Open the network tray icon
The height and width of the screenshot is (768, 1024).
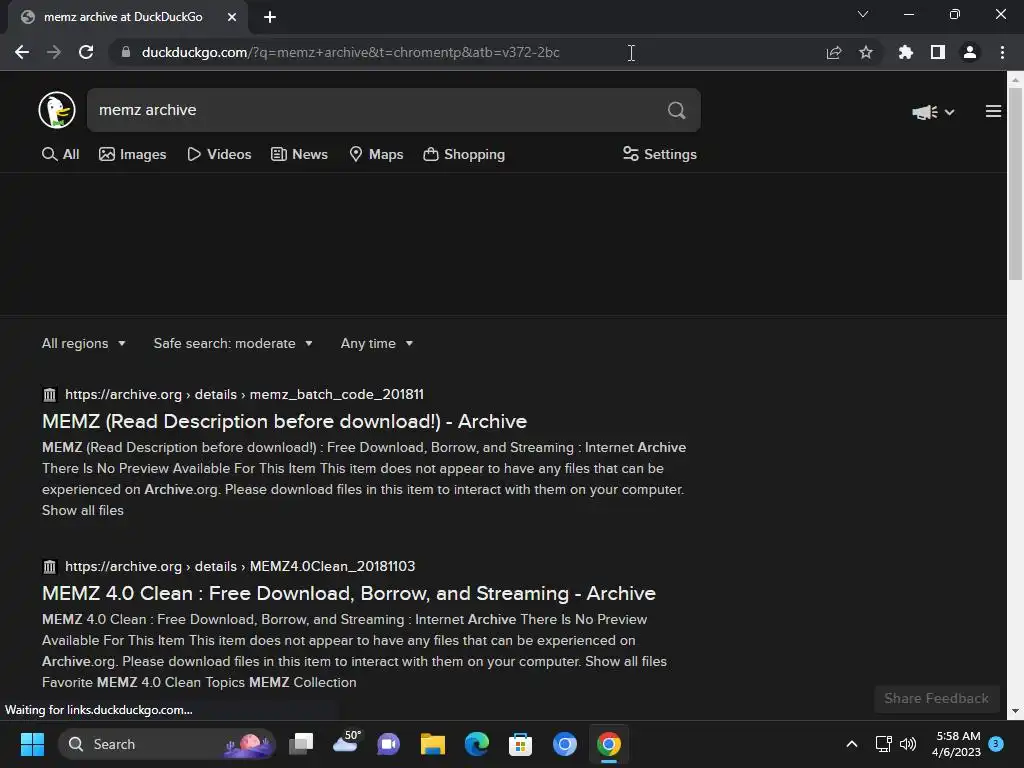tap(884, 744)
